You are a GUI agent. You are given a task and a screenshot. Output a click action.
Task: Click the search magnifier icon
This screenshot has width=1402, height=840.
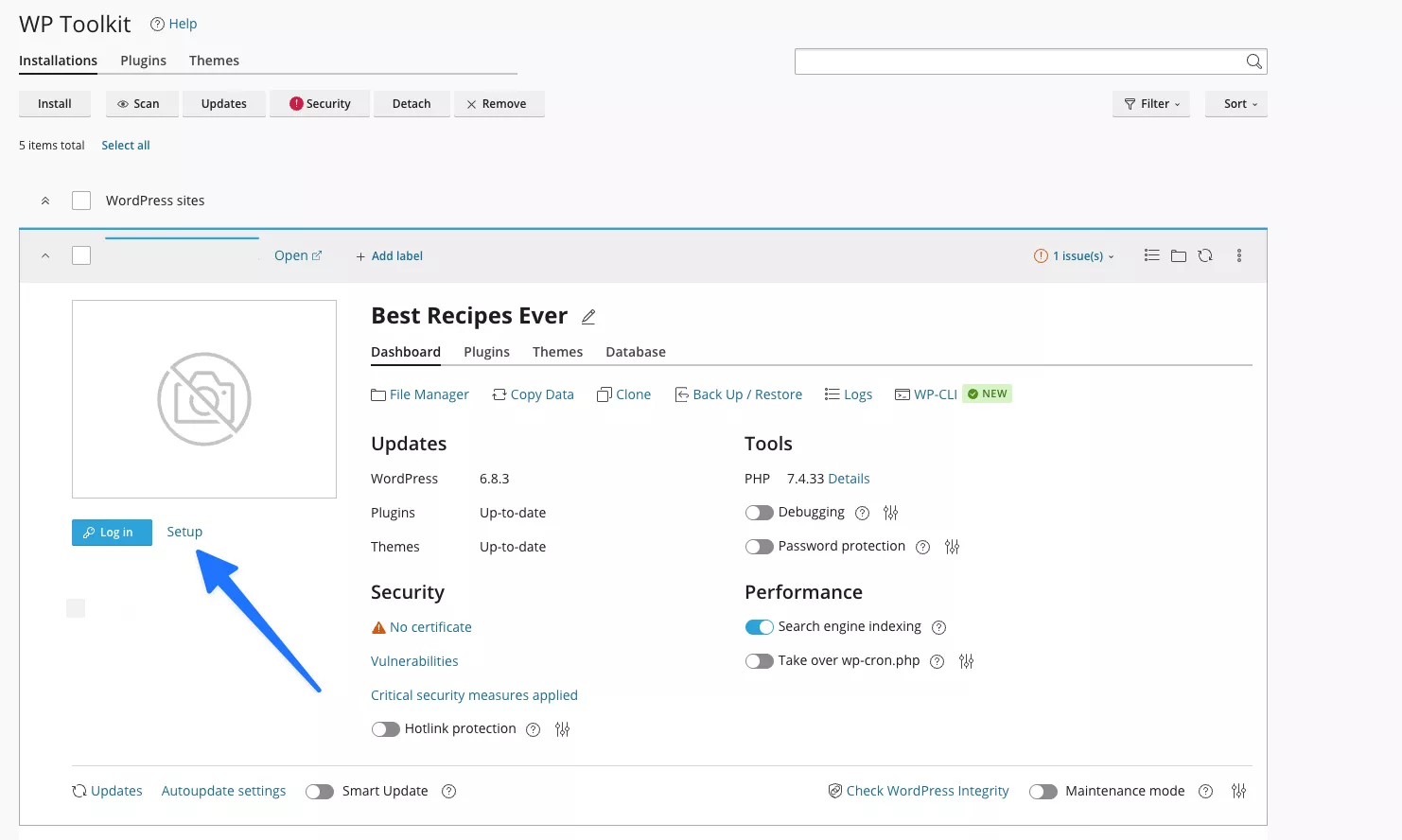(x=1253, y=61)
